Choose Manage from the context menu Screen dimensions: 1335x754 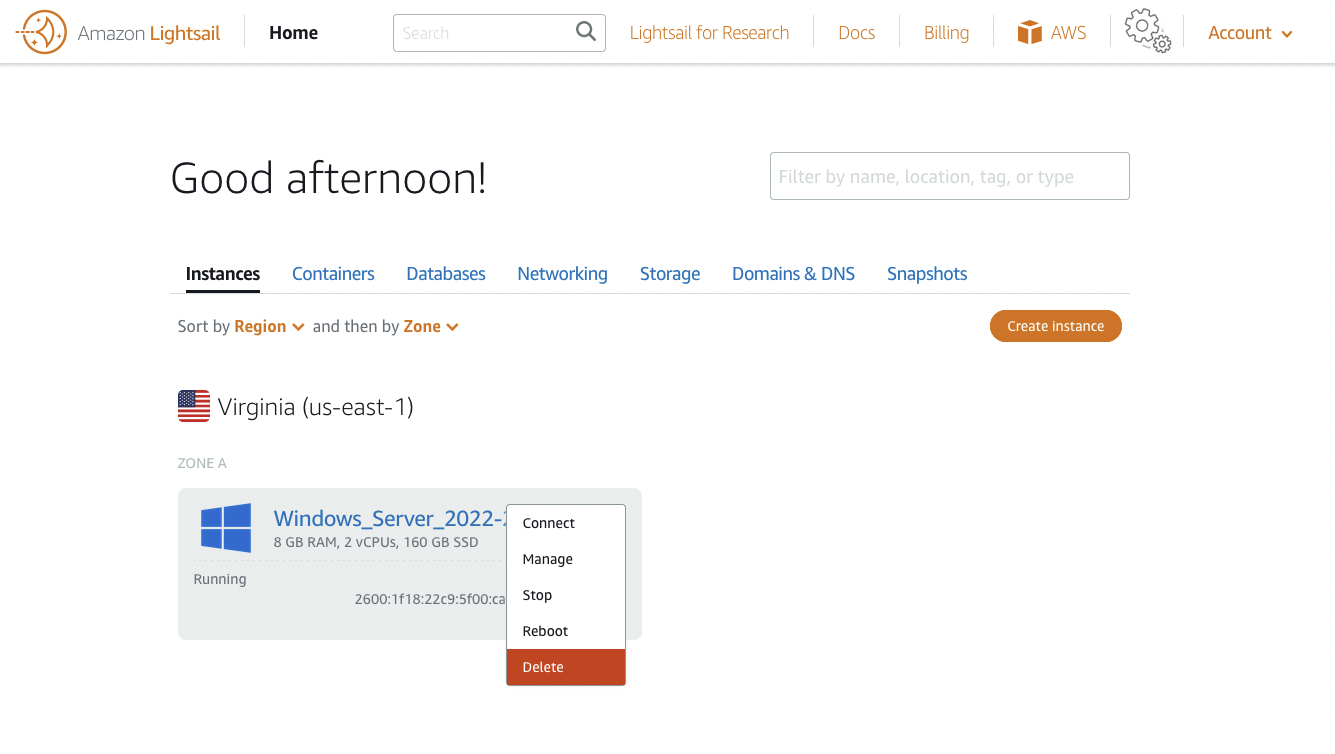click(x=566, y=559)
